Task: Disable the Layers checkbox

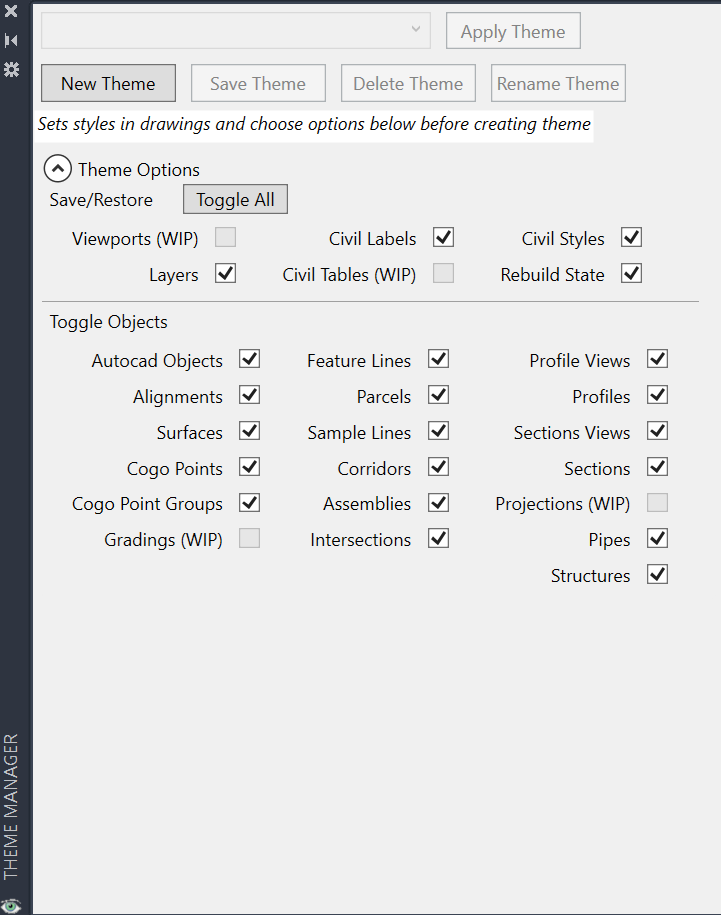Action: (226, 273)
